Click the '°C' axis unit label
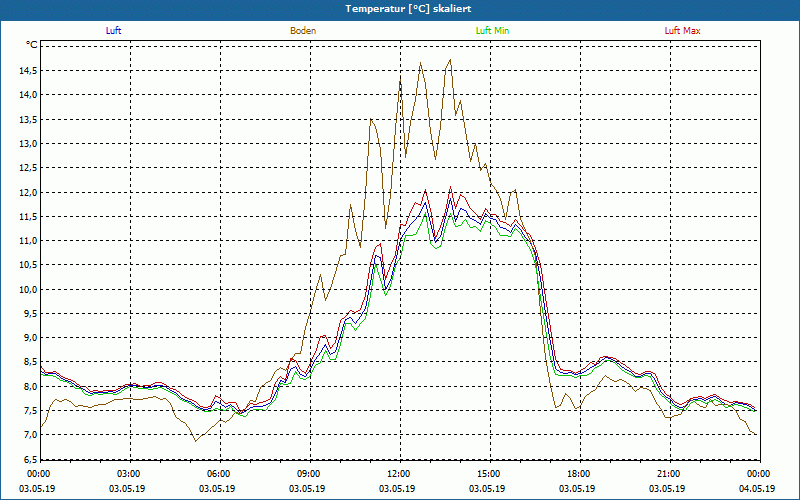This screenshot has width=800, height=500. click(x=32, y=45)
